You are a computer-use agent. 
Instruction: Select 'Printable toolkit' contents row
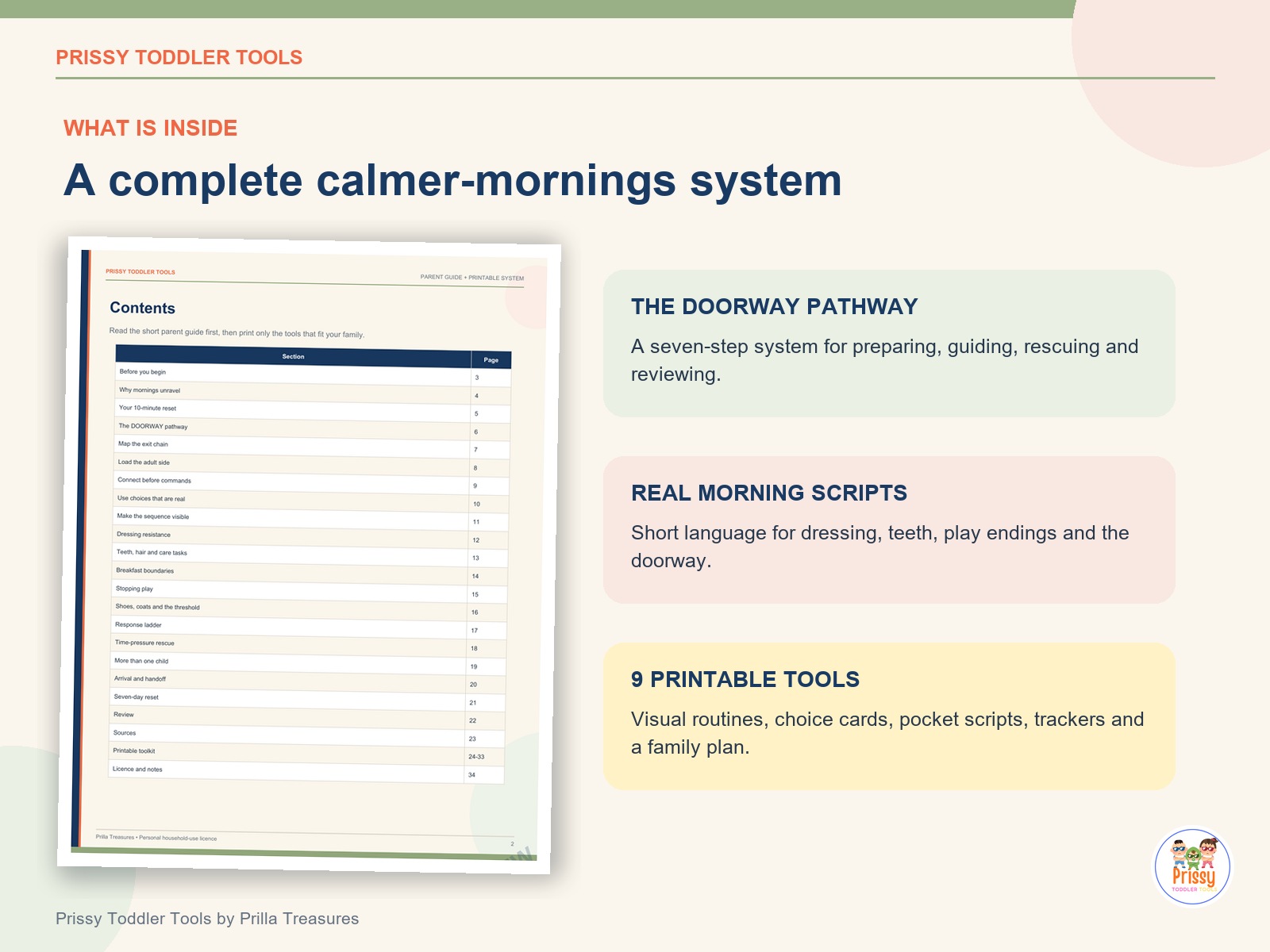306,754
